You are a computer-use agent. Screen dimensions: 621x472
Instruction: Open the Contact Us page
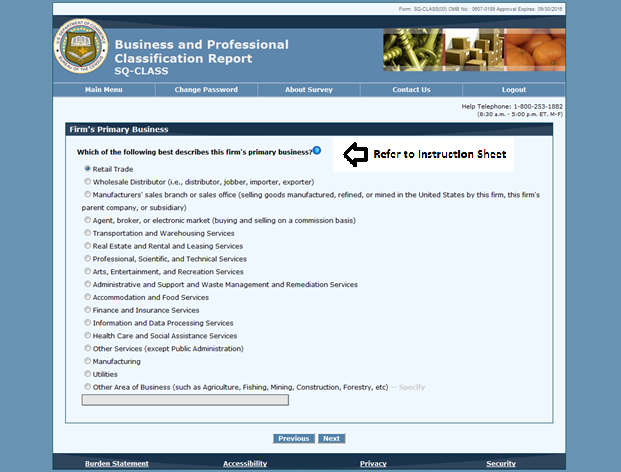tap(411, 90)
